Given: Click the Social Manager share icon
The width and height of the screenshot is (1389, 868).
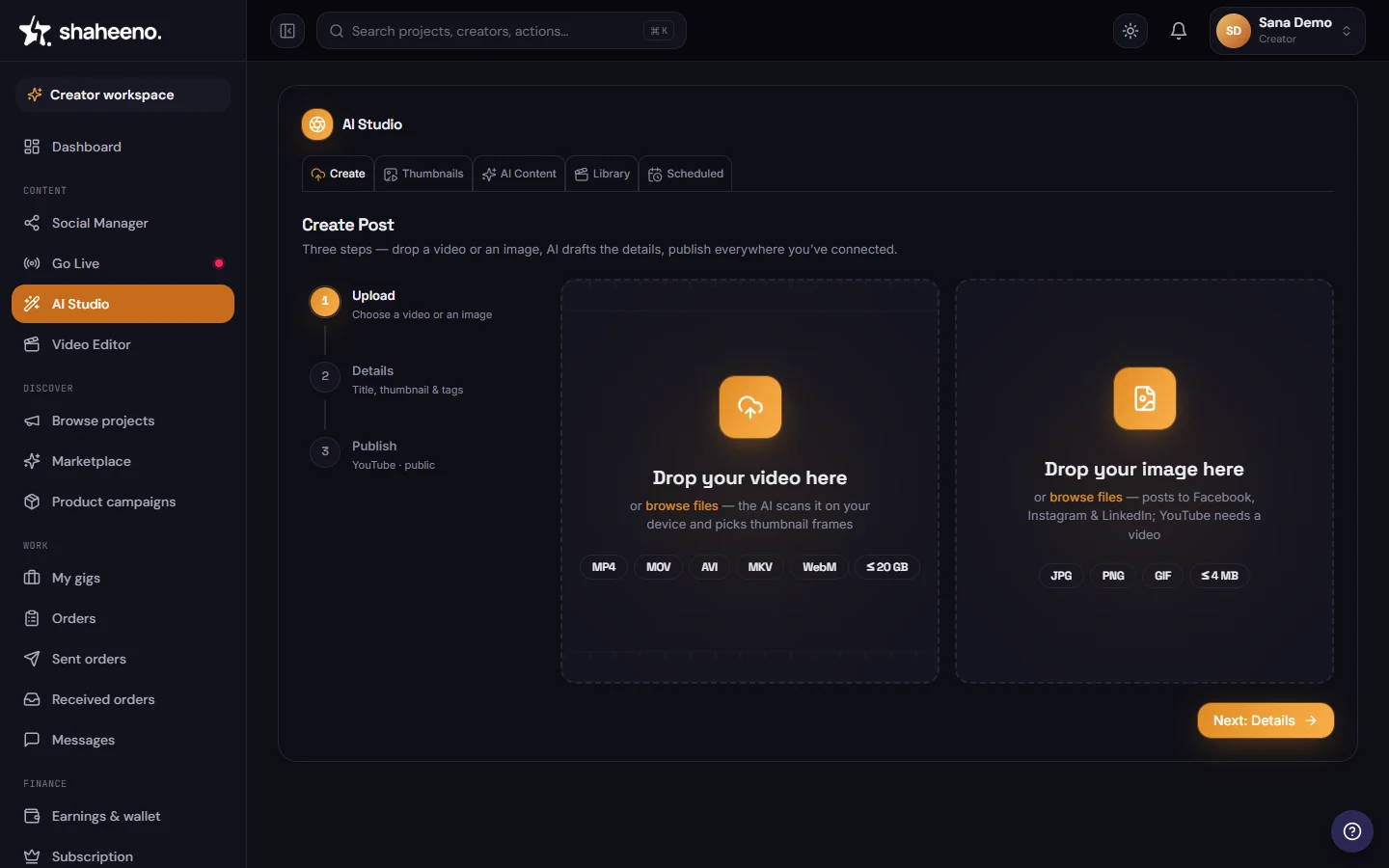Looking at the screenshot, I should coord(32,223).
